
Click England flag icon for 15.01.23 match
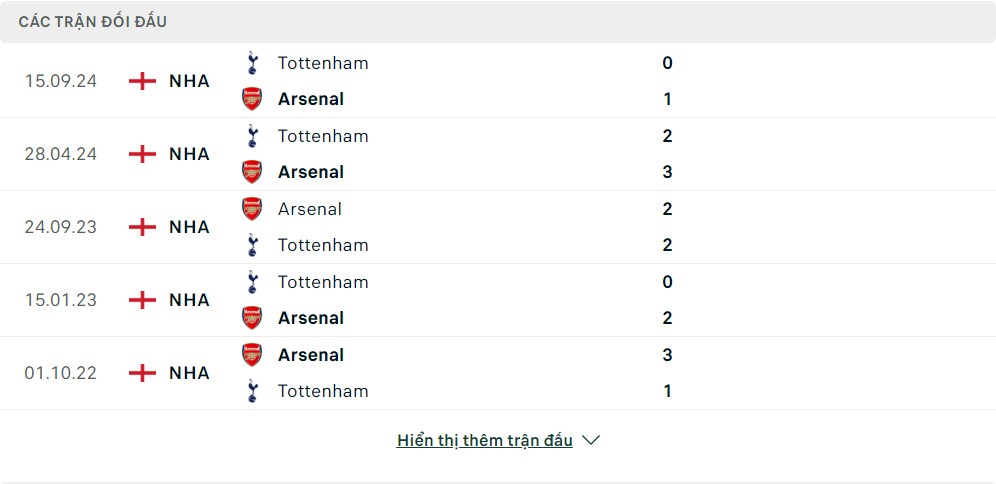(142, 300)
